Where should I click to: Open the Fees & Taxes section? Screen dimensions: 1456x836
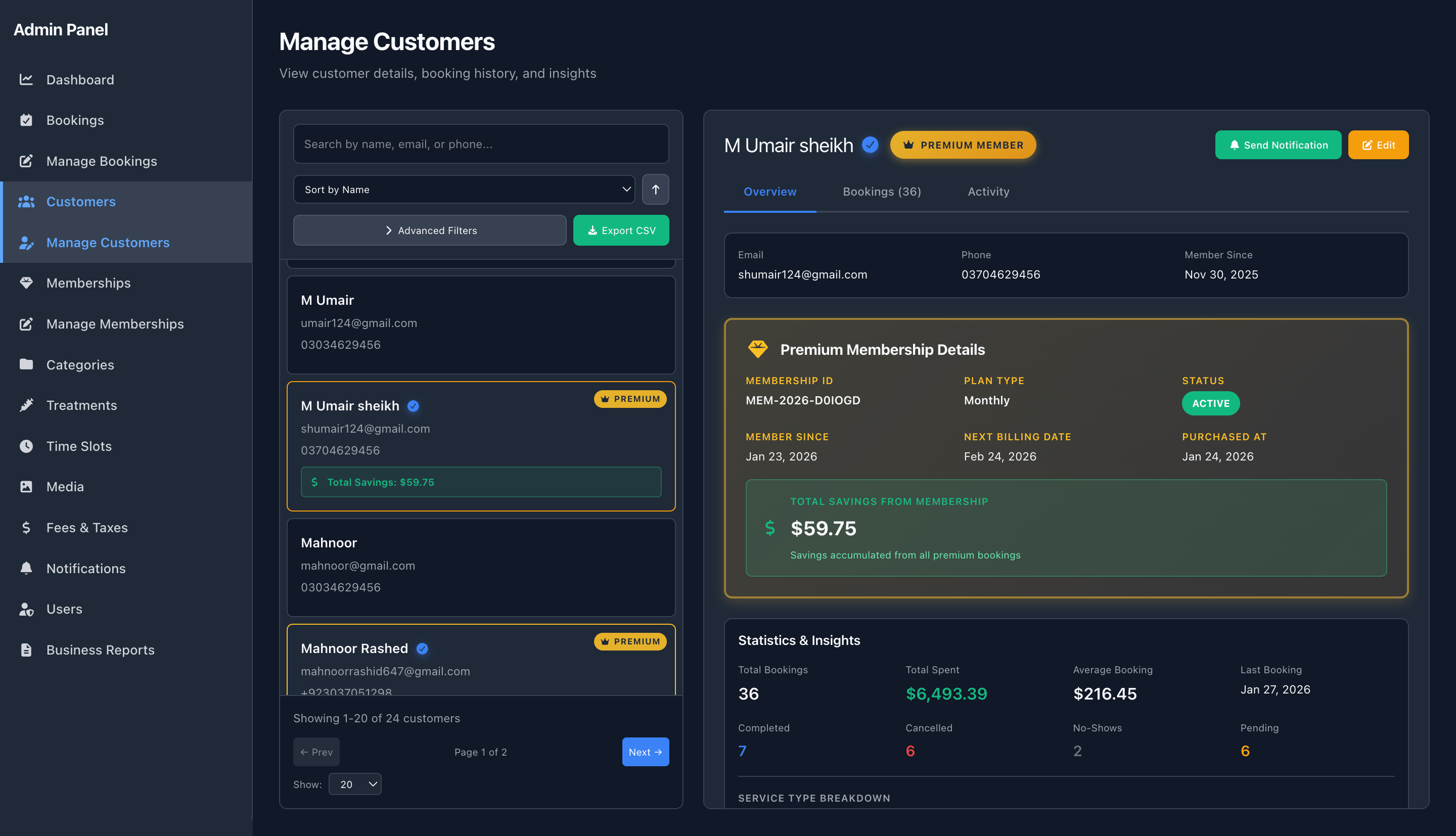coord(86,527)
